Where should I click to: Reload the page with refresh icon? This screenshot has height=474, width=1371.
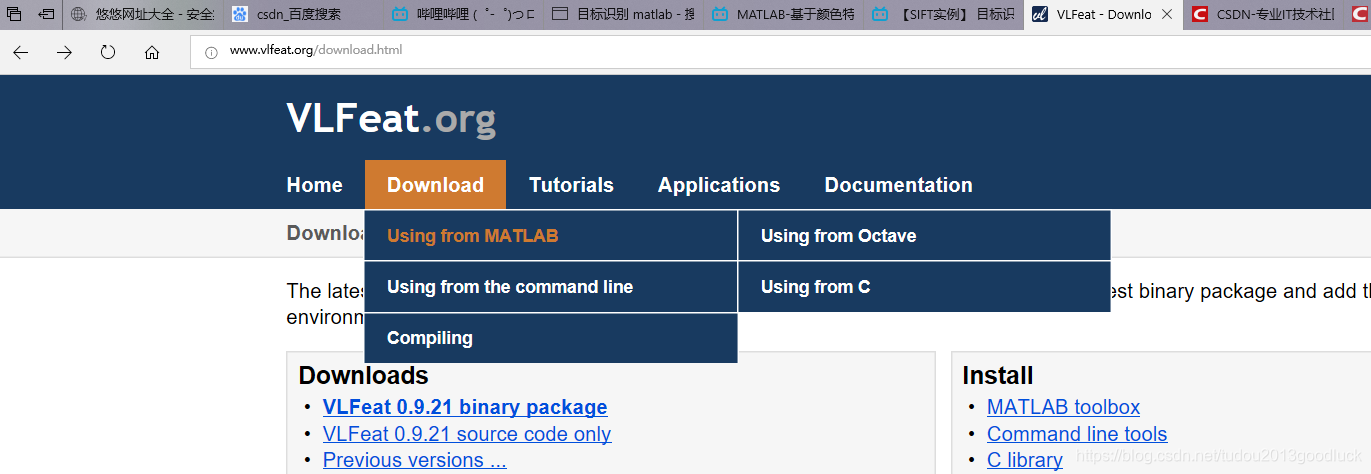point(108,52)
